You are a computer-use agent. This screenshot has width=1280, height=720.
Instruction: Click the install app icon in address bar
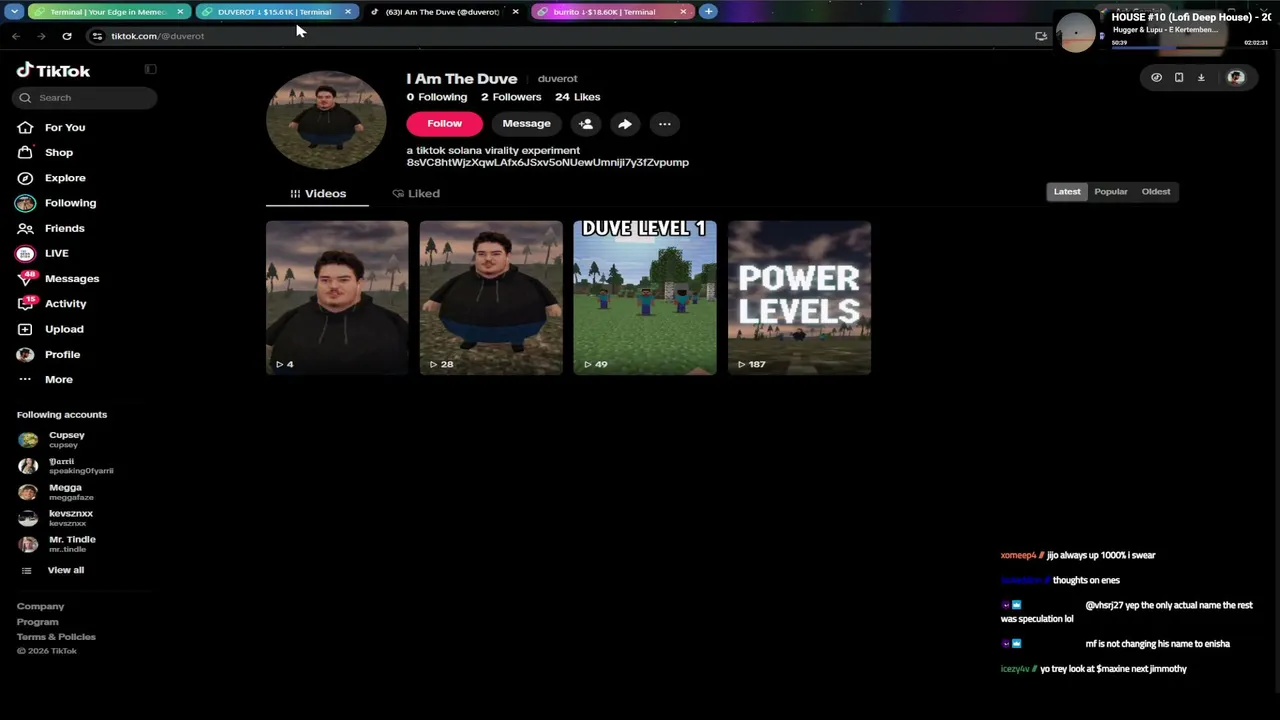click(x=1041, y=36)
